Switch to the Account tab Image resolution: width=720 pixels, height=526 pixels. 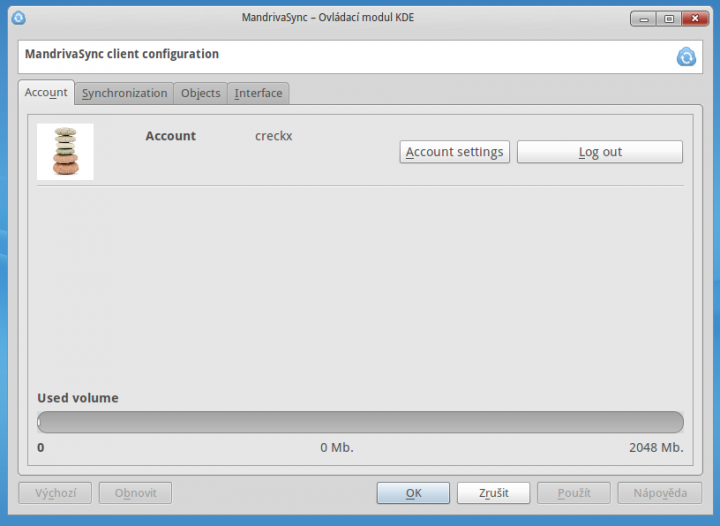(x=46, y=93)
